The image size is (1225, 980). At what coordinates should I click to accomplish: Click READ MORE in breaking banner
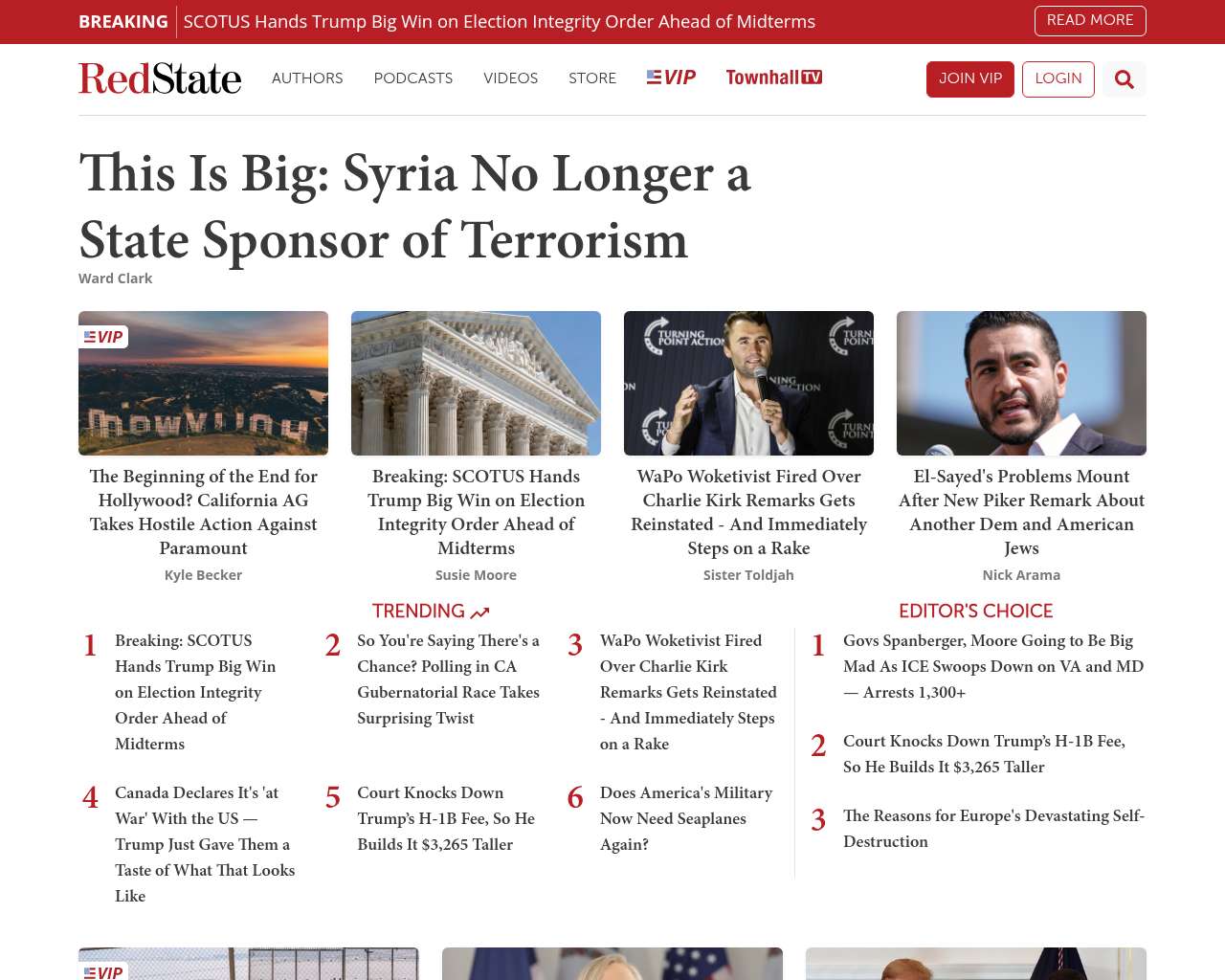pos(1090,20)
